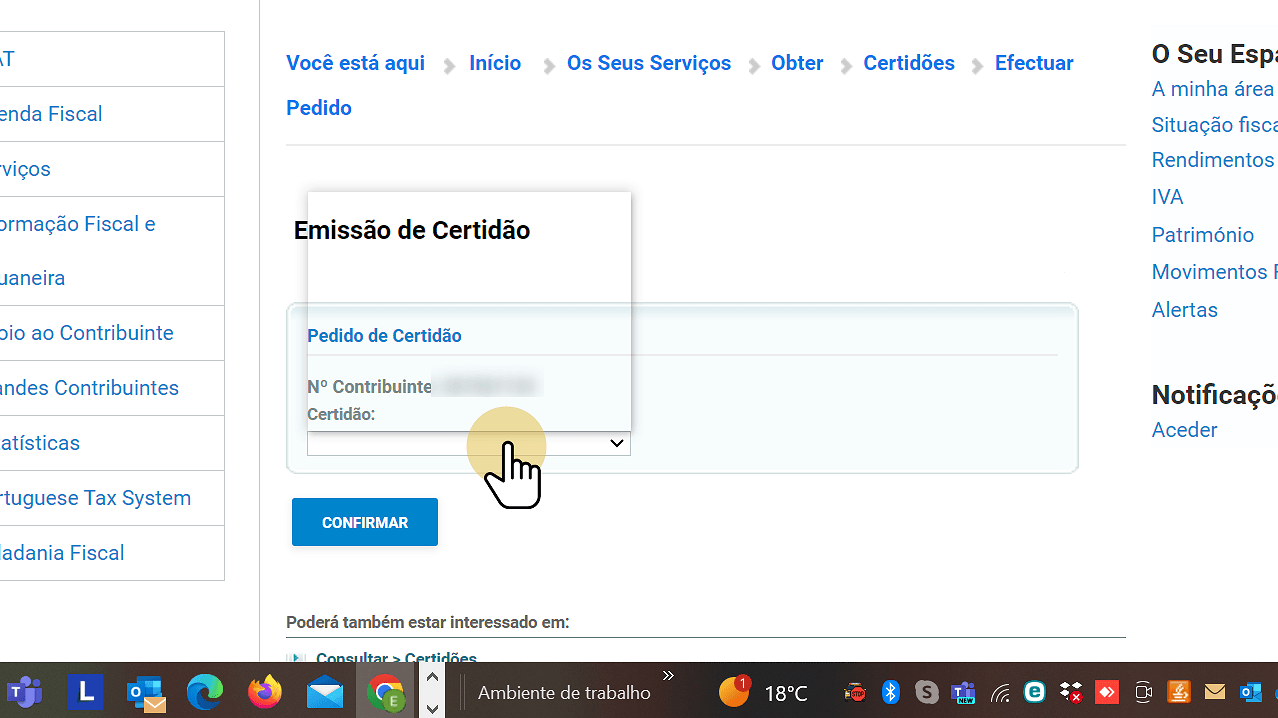Launch Microsoft Teams from system tray
The image size is (1278, 718).
pos(963,692)
